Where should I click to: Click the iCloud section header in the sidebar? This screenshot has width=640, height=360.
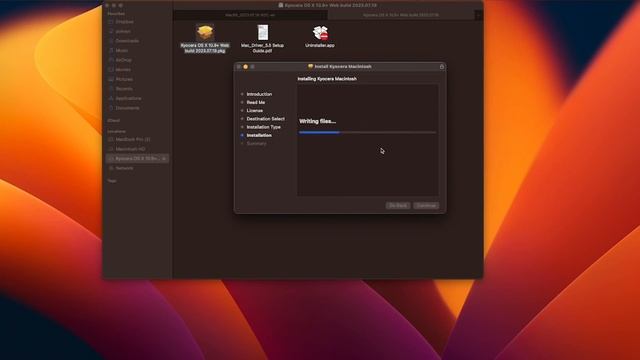tap(113, 121)
